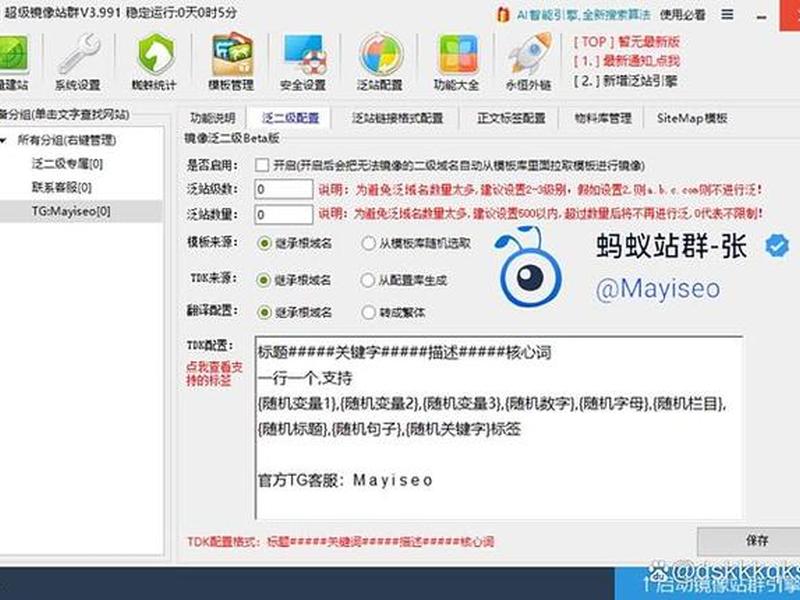This screenshot has width=800, height=600.
Task: Click 启动镜像站群引擎 blue button
Action: coord(707,584)
